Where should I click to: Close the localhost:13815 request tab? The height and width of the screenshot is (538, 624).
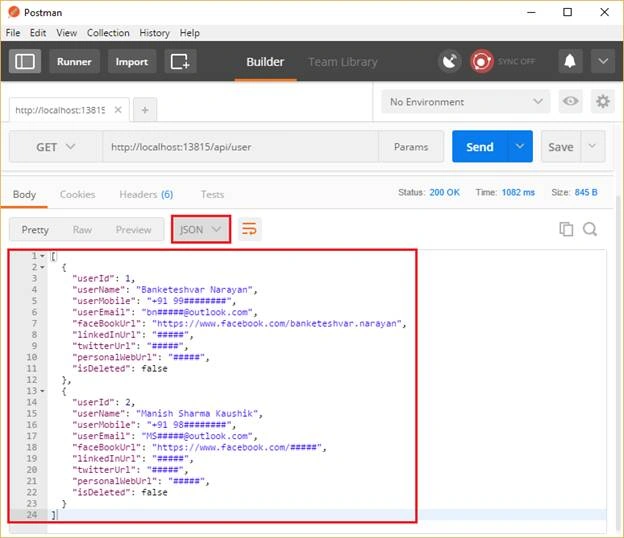(118, 110)
